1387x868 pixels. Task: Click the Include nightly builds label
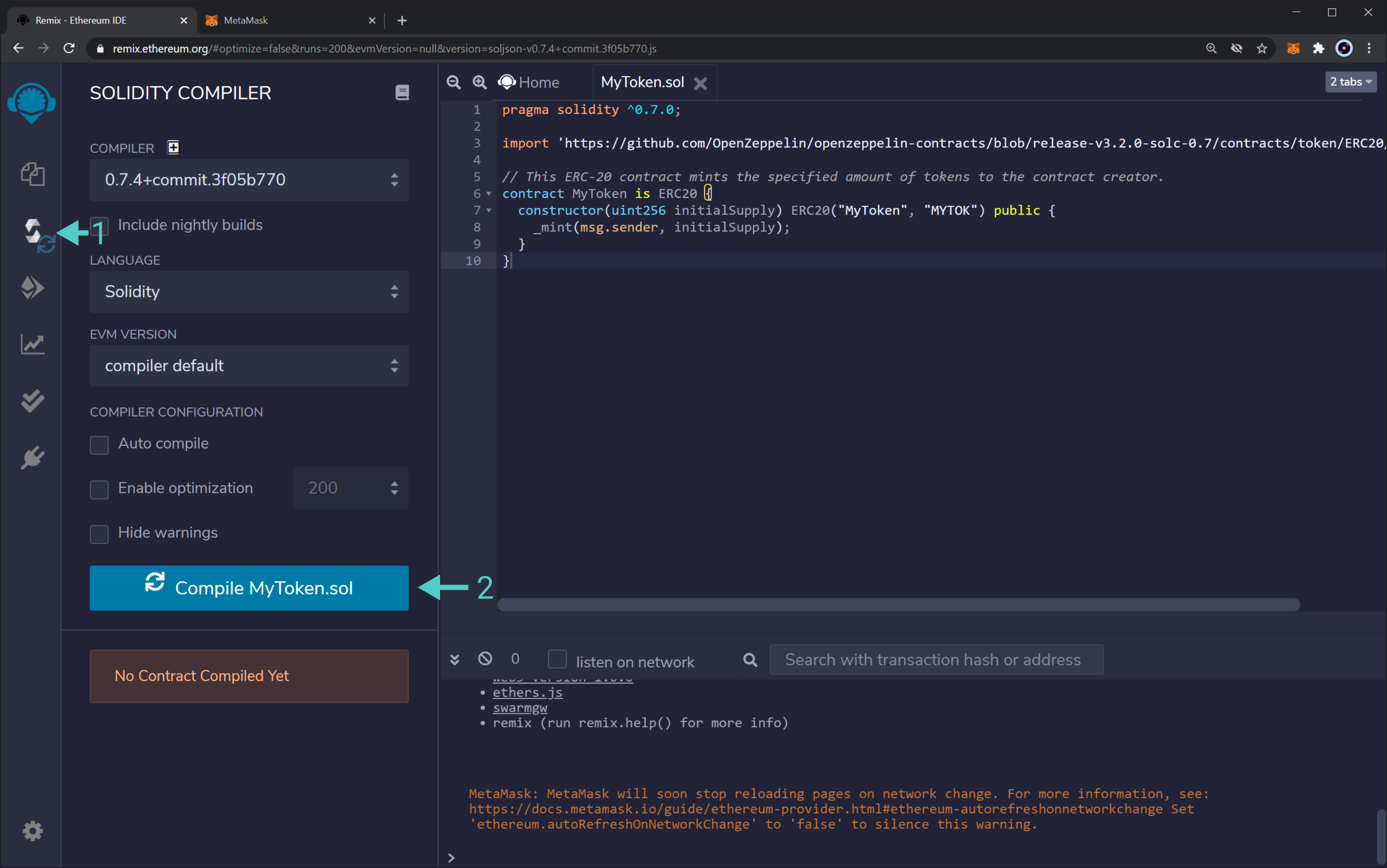[190, 224]
